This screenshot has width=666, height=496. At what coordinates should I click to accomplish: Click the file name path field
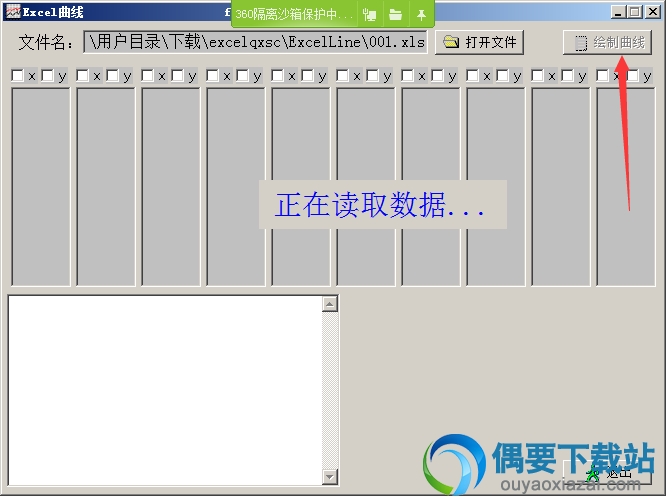coord(255,42)
